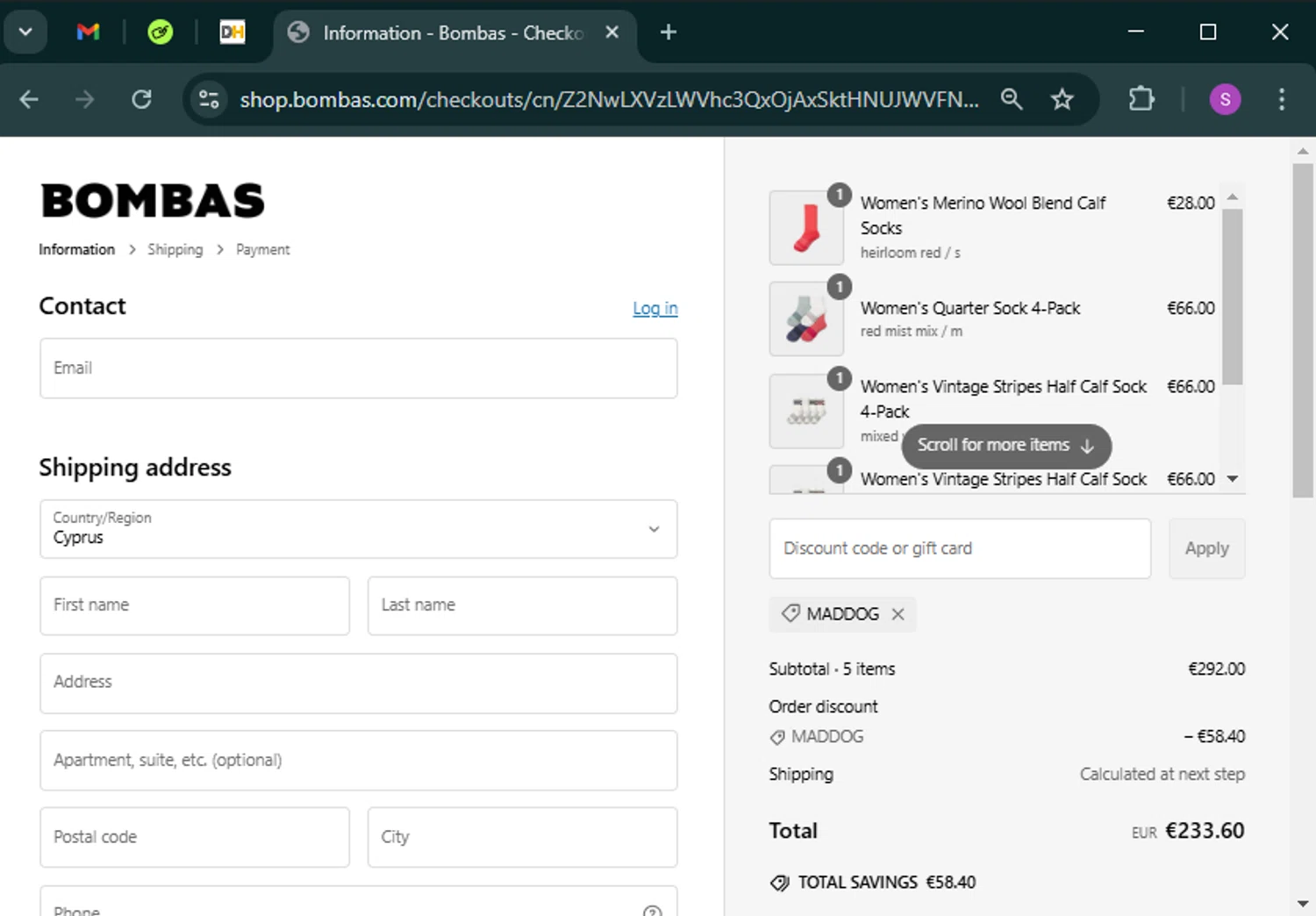Screen dimensions: 1316x916
Task: Focus the Address field
Action: [x=359, y=683]
